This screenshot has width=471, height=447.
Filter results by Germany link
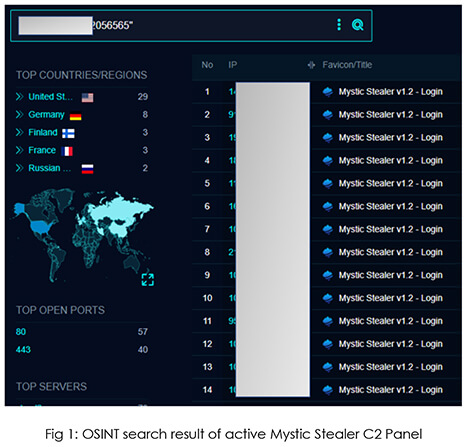coord(46,115)
